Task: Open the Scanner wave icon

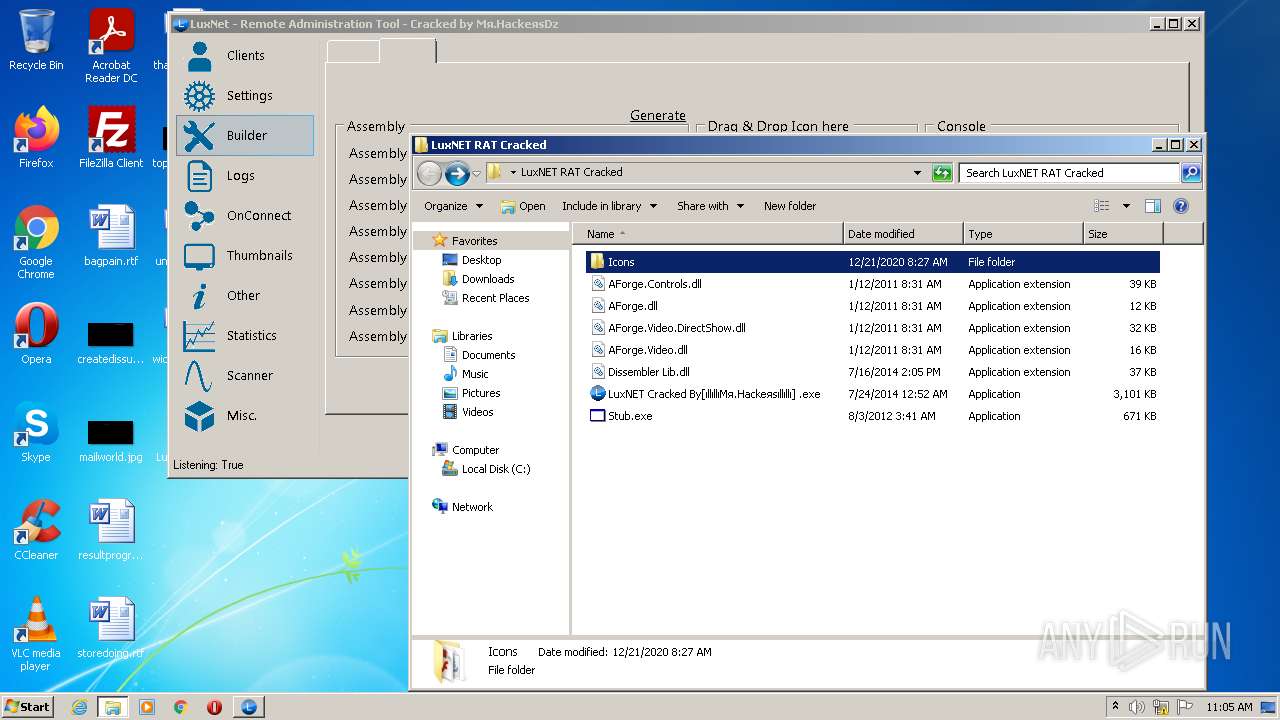Action: pos(199,376)
